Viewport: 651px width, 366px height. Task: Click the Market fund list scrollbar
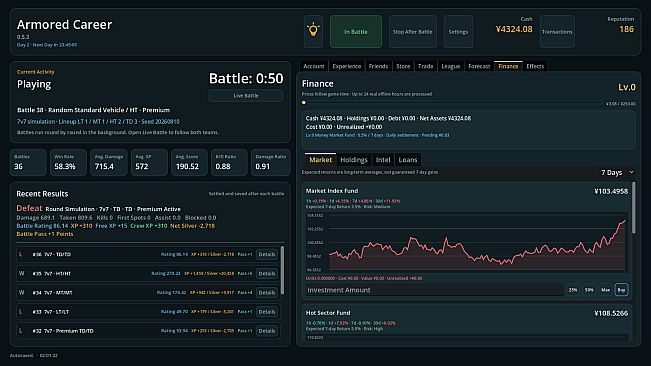coord(633,207)
